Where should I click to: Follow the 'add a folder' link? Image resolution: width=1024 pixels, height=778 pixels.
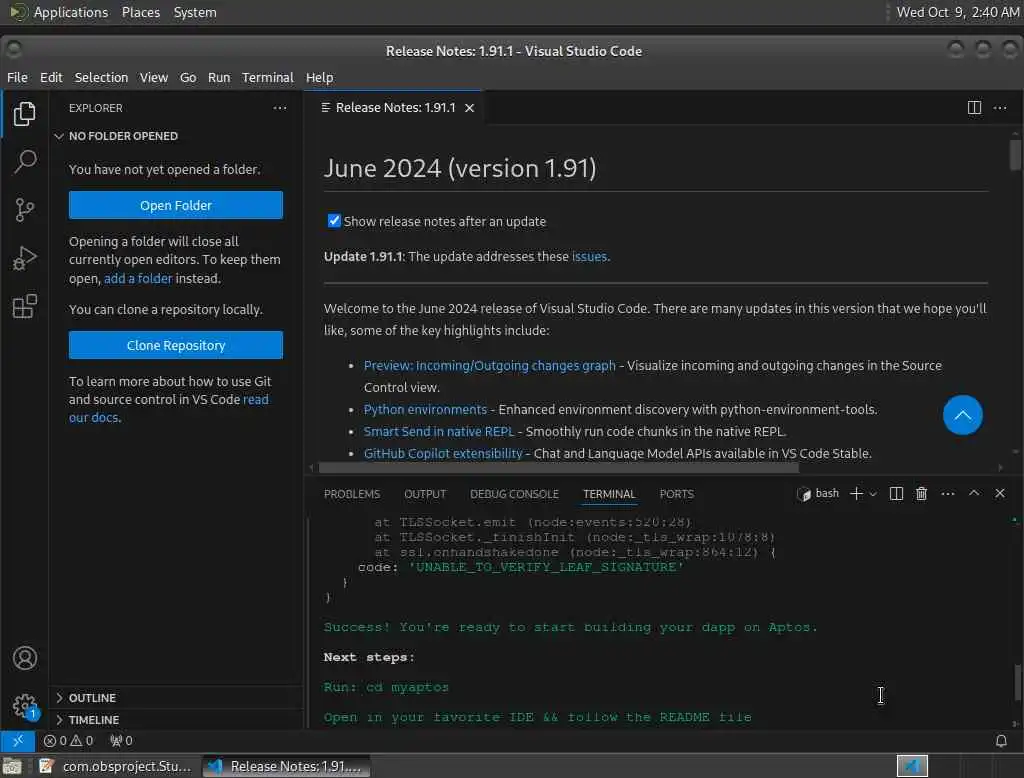pyautogui.click(x=138, y=278)
